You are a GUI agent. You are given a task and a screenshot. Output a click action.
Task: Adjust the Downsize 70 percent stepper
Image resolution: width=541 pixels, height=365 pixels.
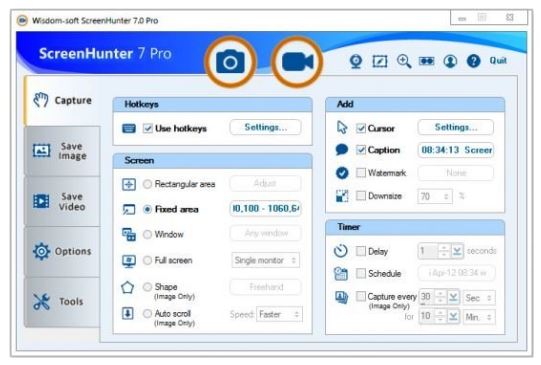[445, 196]
